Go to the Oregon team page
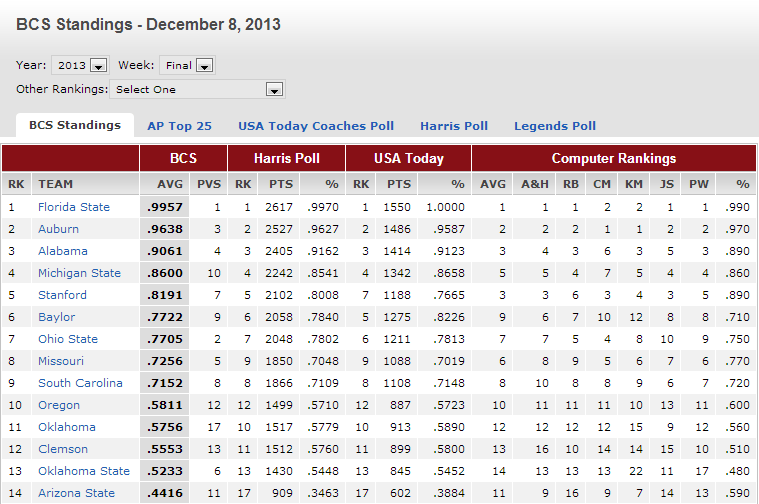The height and width of the screenshot is (504, 759). (58, 405)
